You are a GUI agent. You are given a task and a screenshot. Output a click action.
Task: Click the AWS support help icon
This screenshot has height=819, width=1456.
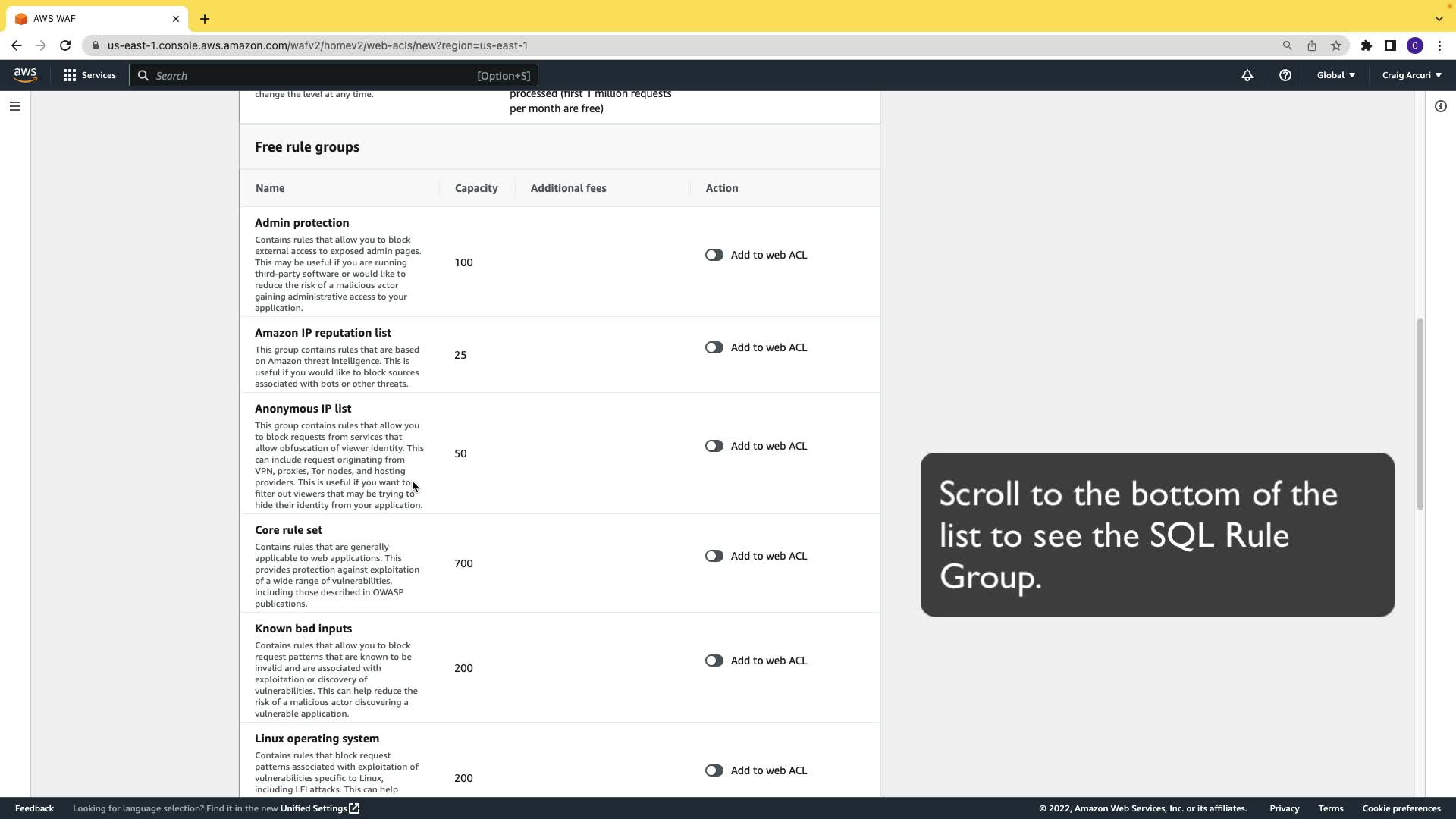[x=1285, y=75]
